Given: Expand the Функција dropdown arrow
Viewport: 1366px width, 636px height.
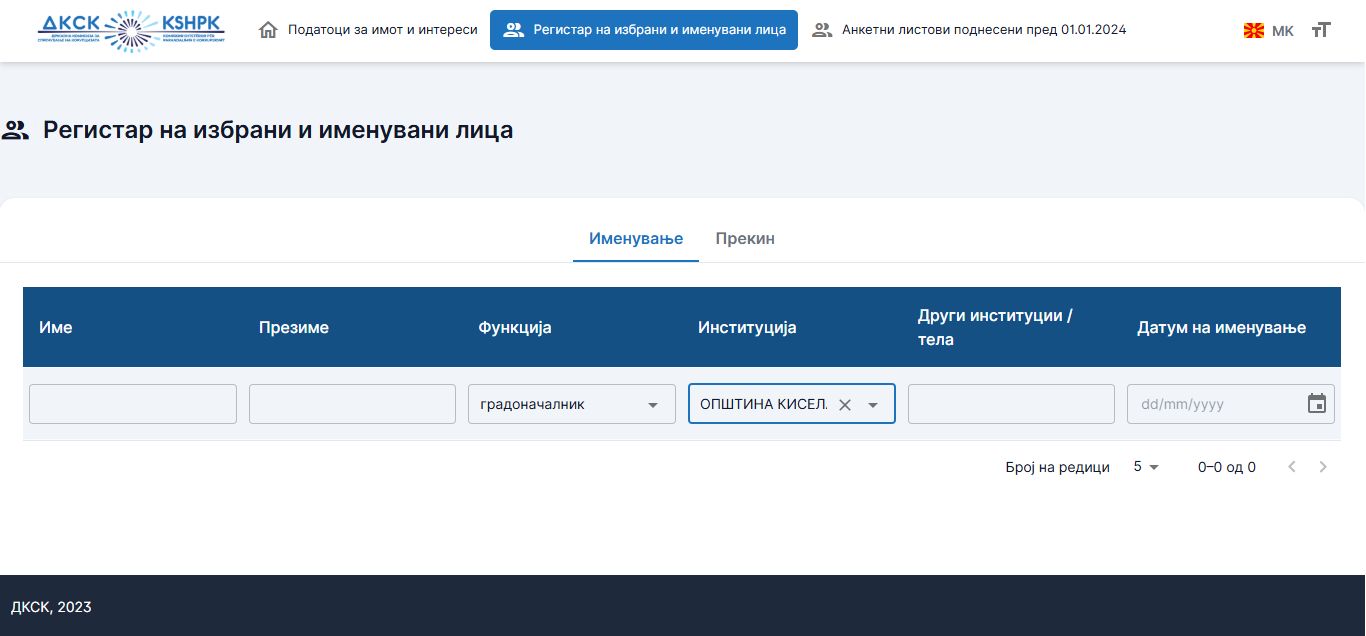Looking at the screenshot, I should [x=653, y=405].
